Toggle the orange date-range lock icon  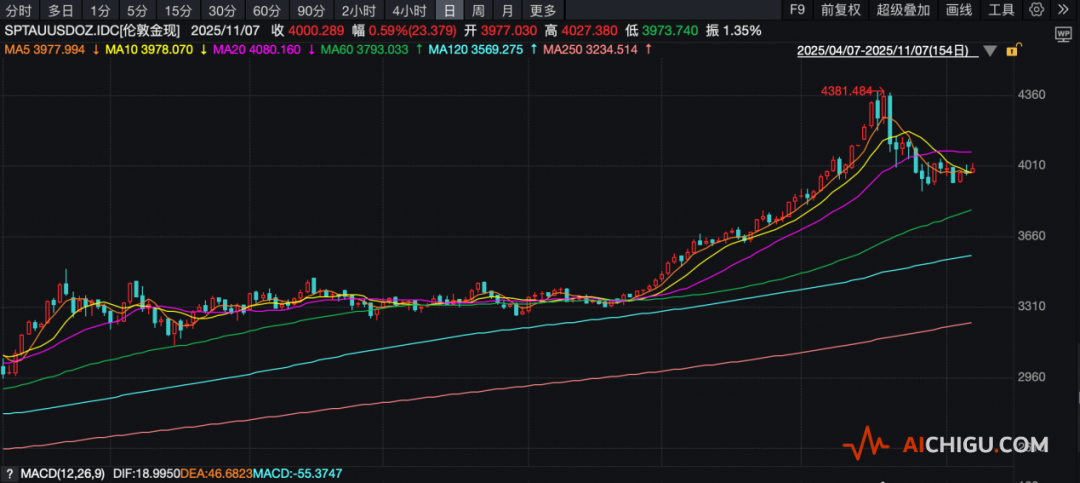point(1012,51)
